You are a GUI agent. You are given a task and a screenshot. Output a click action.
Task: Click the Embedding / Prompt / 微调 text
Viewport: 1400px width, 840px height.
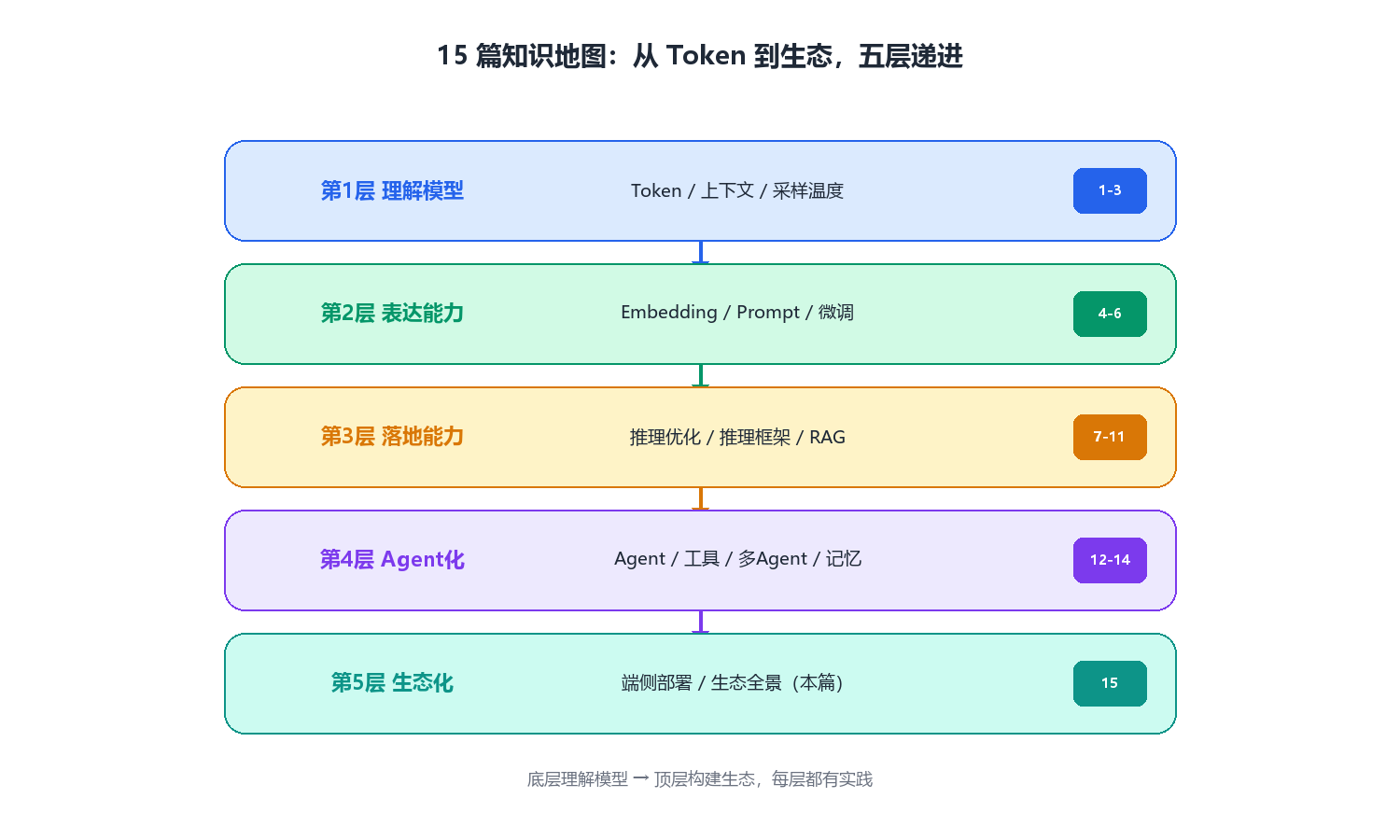(x=737, y=313)
